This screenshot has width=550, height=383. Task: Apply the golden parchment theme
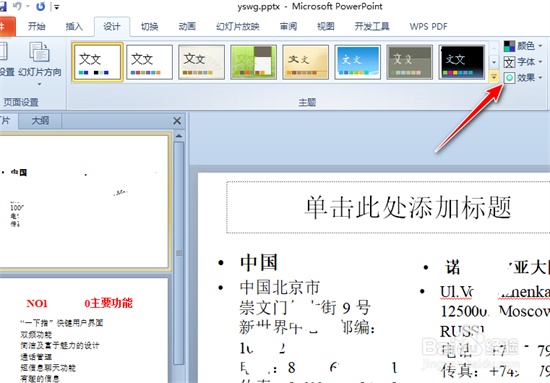[x=305, y=62]
